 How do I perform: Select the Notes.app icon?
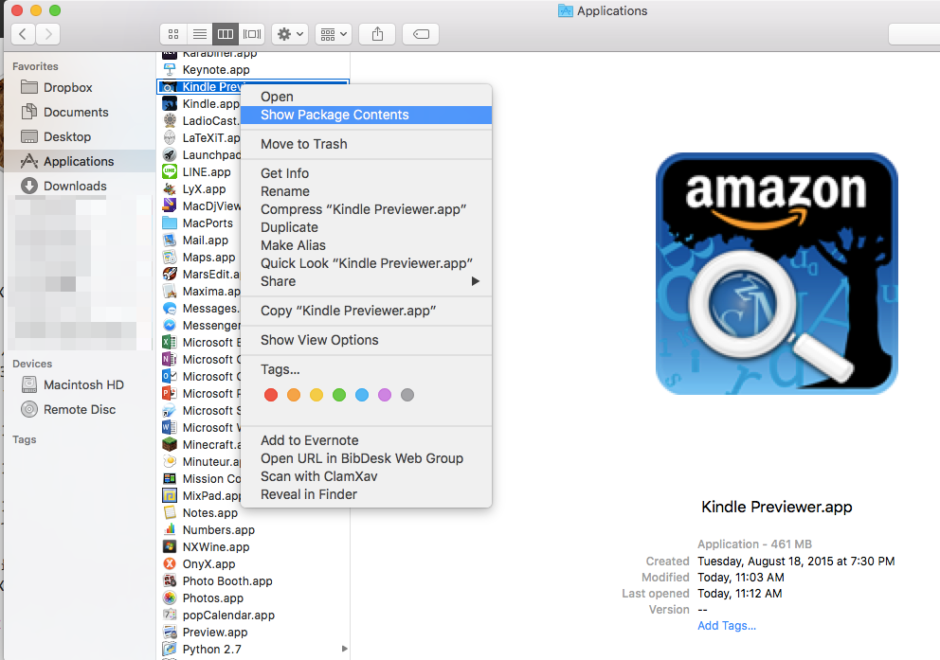(x=170, y=513)
